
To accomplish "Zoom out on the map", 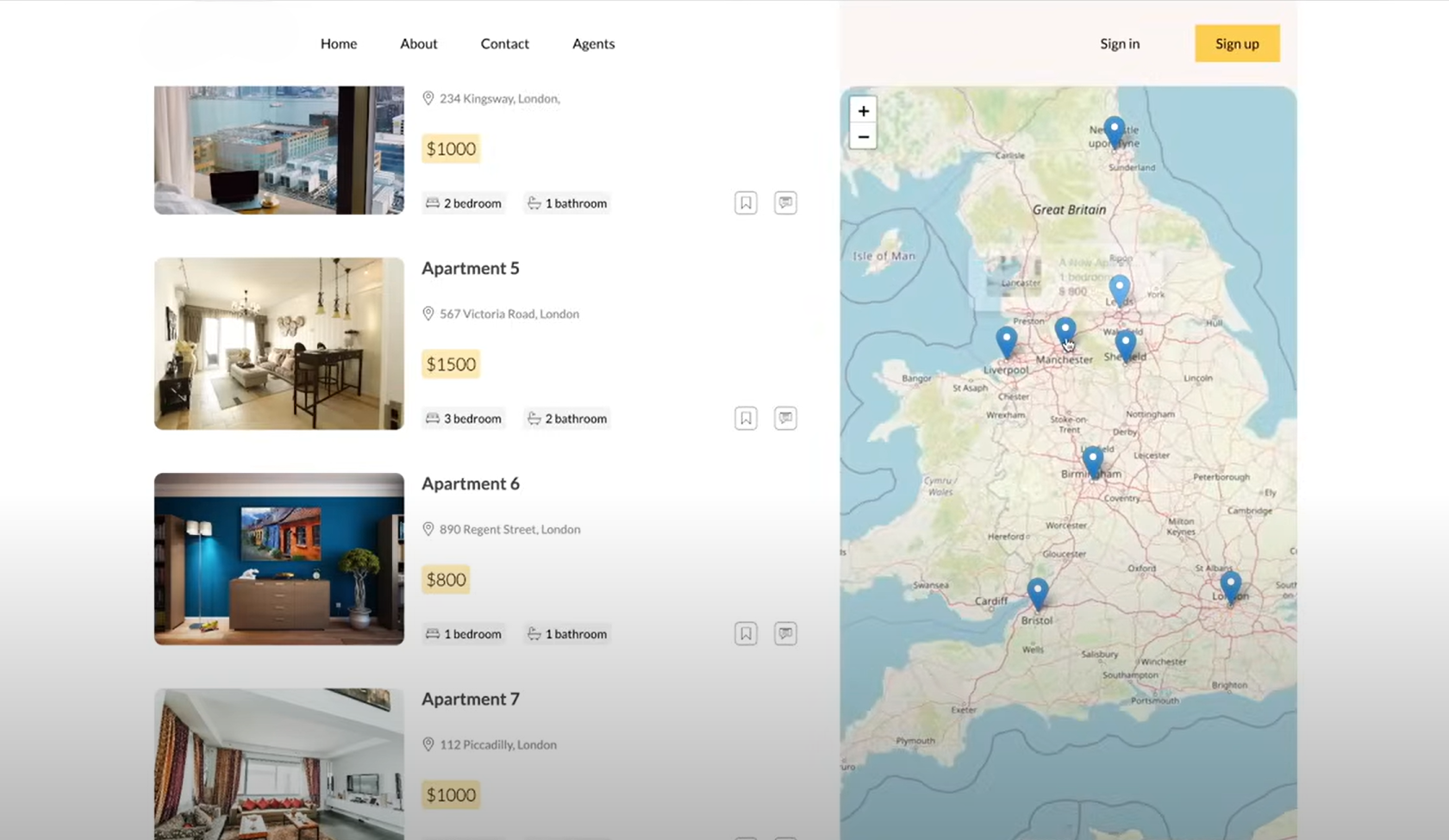I will click(x=863, y=137).
